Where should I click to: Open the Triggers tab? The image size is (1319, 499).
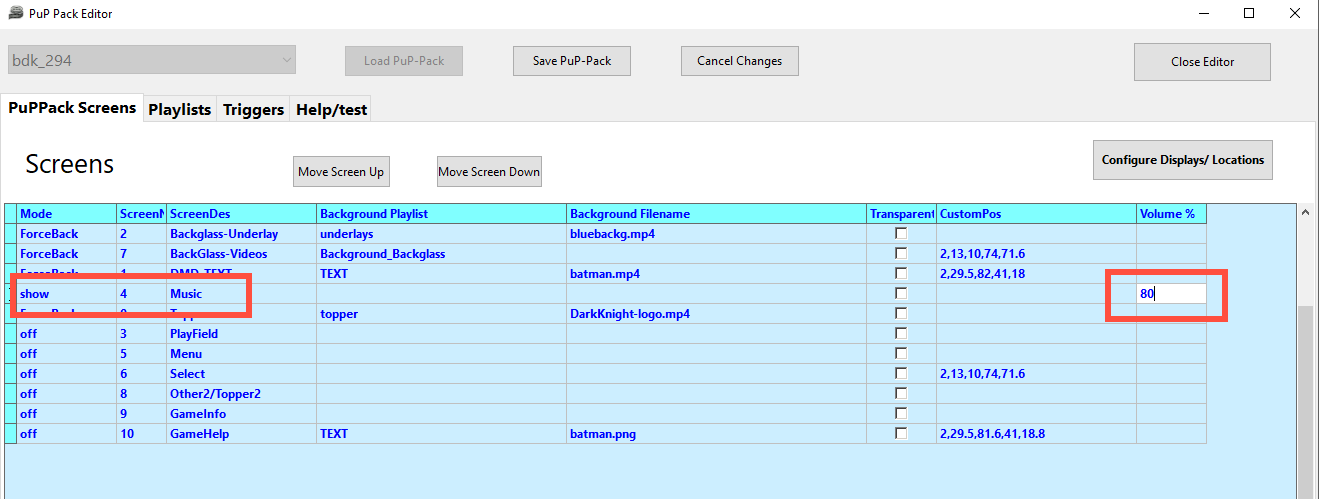(253, 110)
